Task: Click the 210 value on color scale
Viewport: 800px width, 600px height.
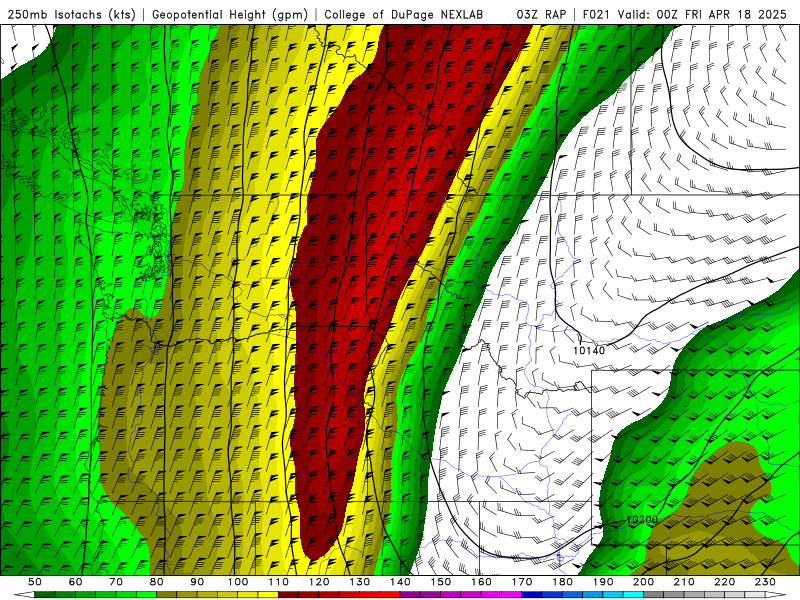Action: click(x=685, y=582)
